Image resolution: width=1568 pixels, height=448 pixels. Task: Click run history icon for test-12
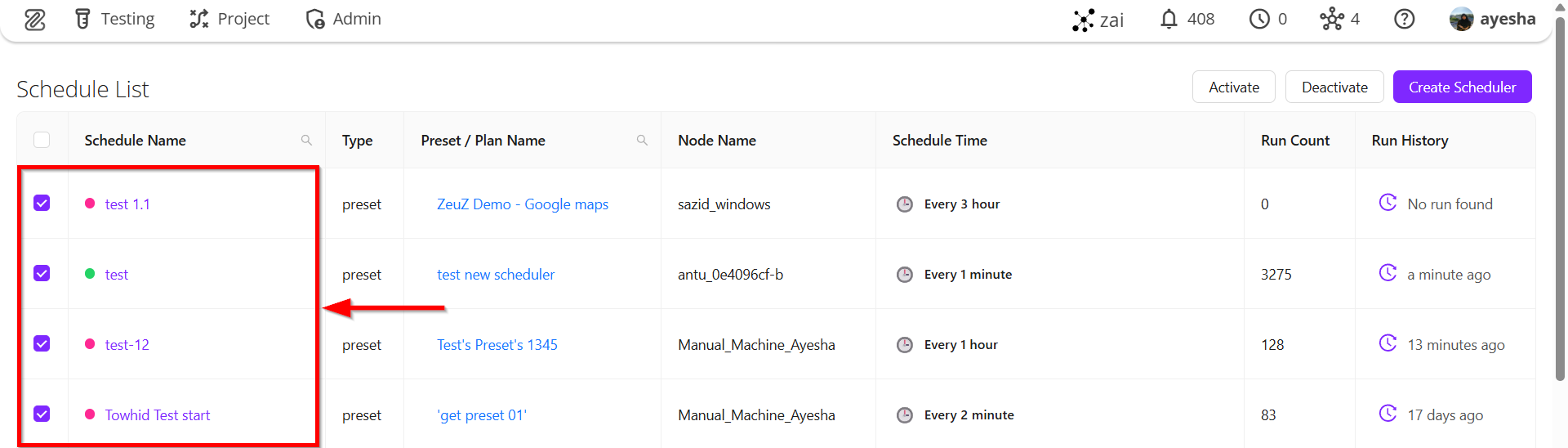[1388, 343]
